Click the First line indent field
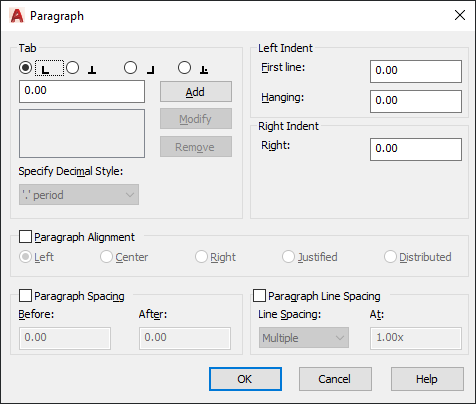This screenshot has height=404, width=476. (x=416, y=71)
